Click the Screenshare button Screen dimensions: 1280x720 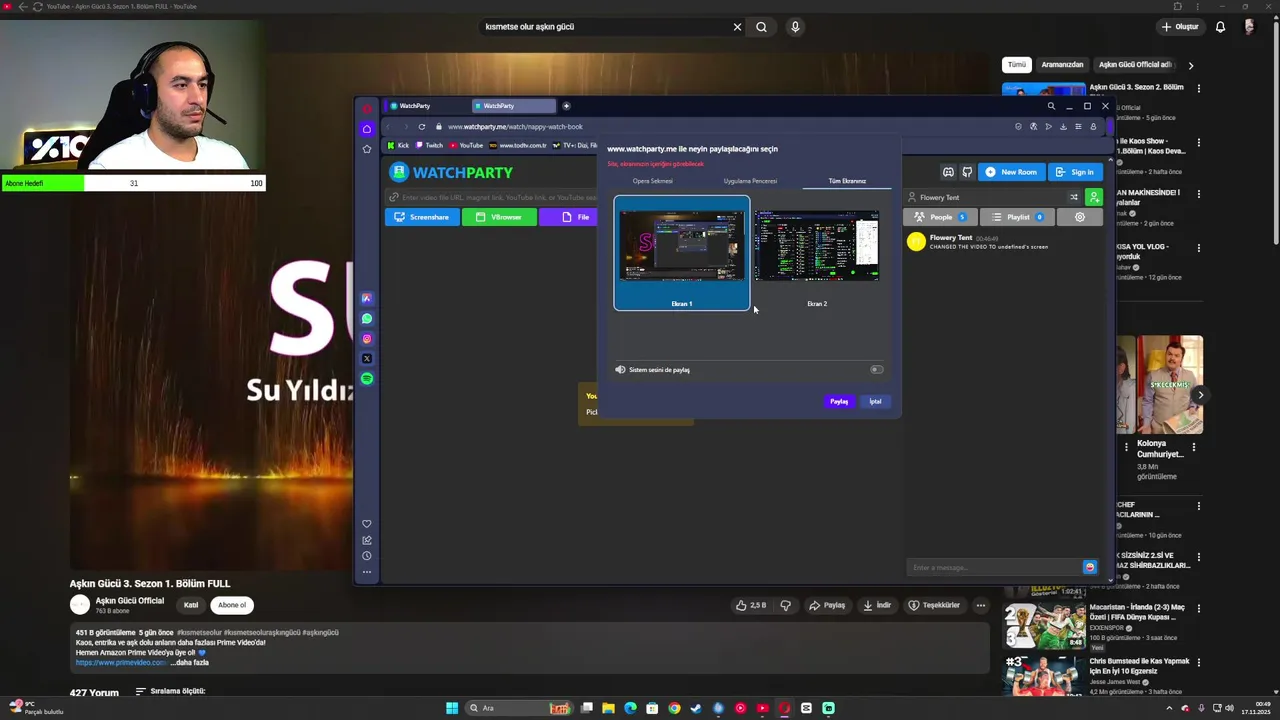pos(422,217)
